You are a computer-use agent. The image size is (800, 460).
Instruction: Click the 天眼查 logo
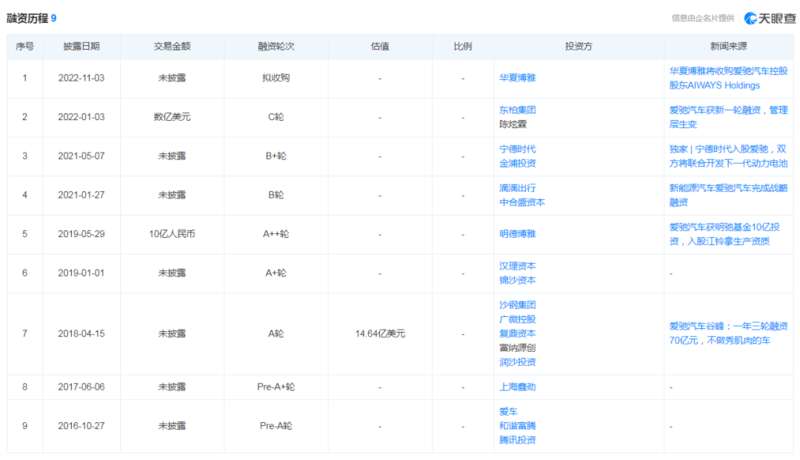click(769, 18)
